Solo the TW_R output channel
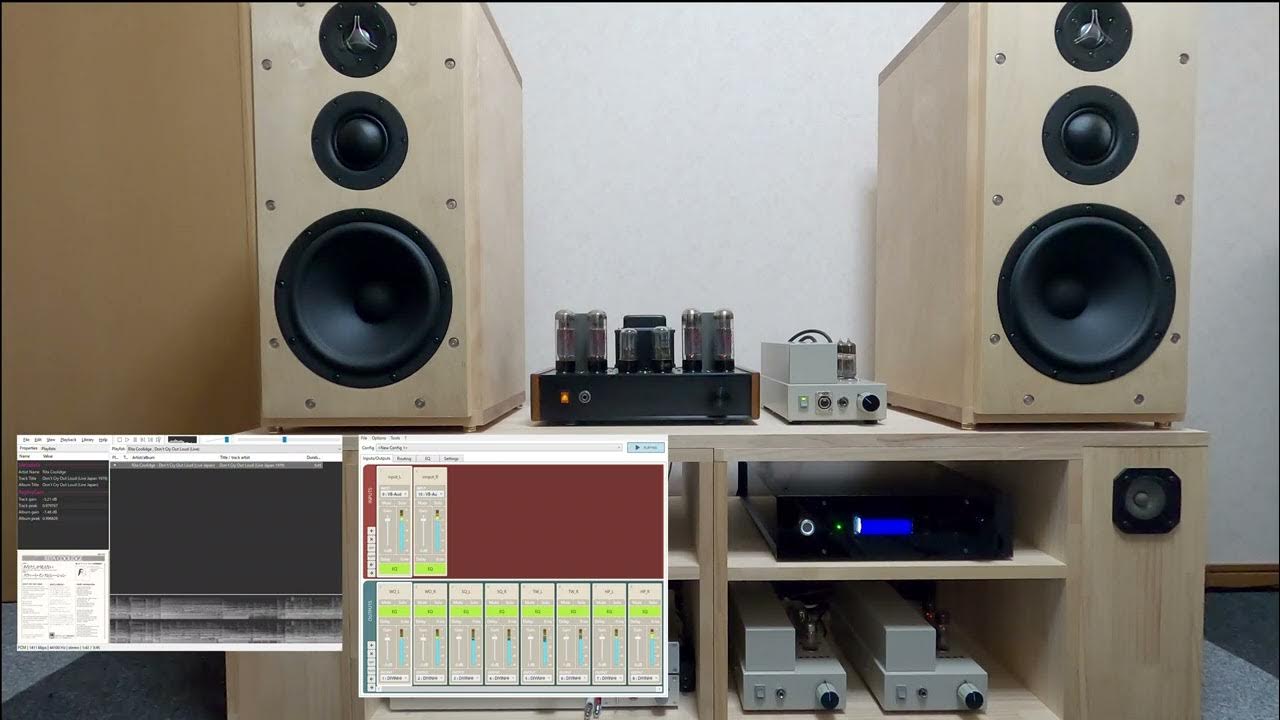This screenshot has width=1280, height=720. pos(582,602)
